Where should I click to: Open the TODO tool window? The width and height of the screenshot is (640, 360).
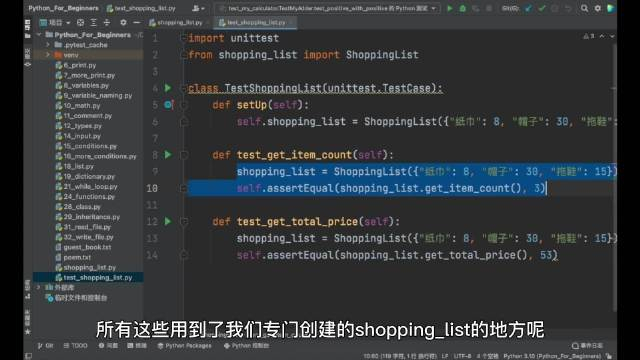pyautogui.click(x=76, y=345)
